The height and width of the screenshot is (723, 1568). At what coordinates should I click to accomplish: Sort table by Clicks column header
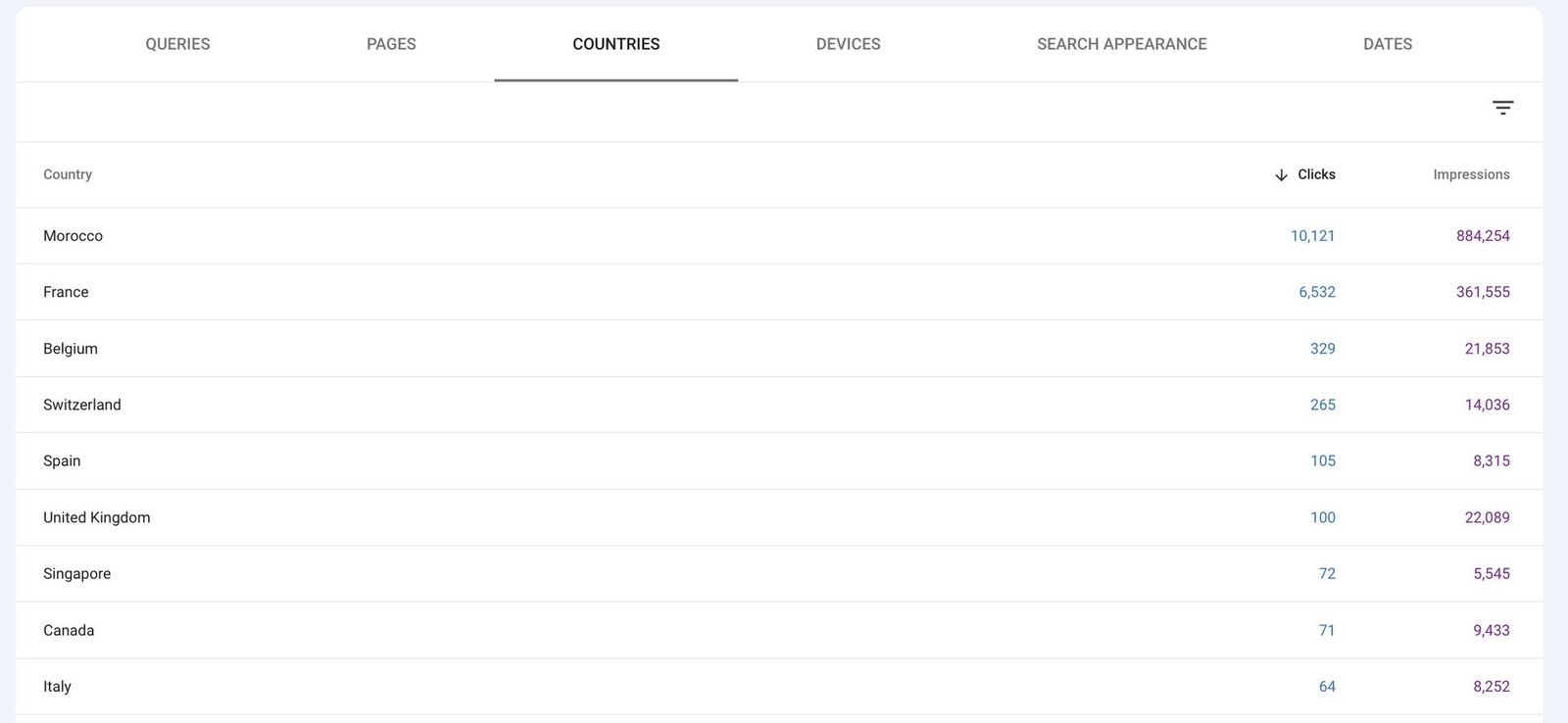coord(1316,174)
